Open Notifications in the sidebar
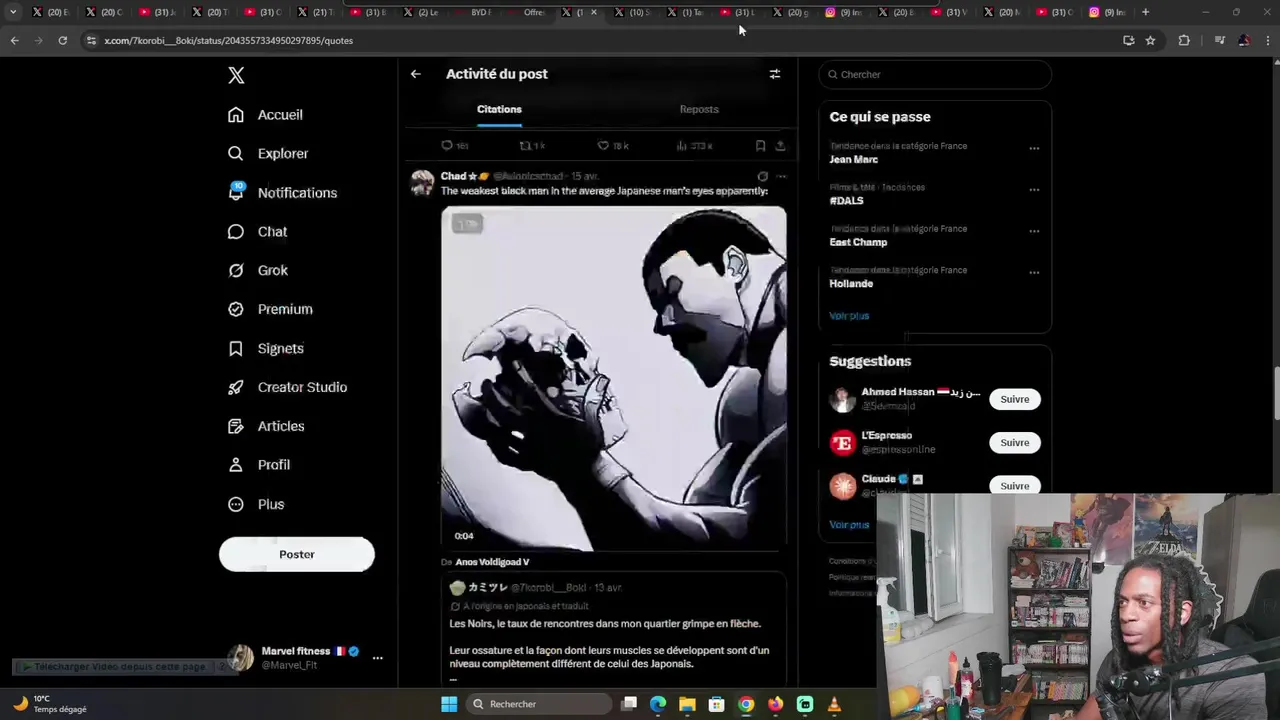Screen dimensions: 1280x720 [282, 193]
